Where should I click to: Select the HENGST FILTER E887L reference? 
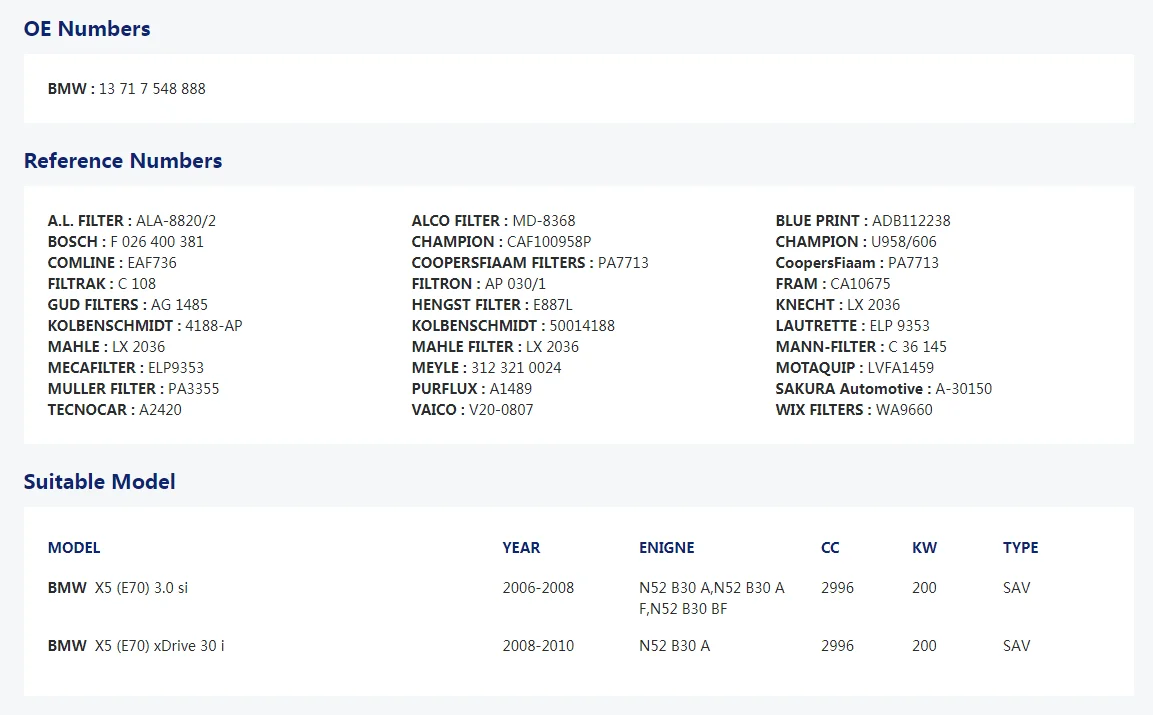click(492, 305)
